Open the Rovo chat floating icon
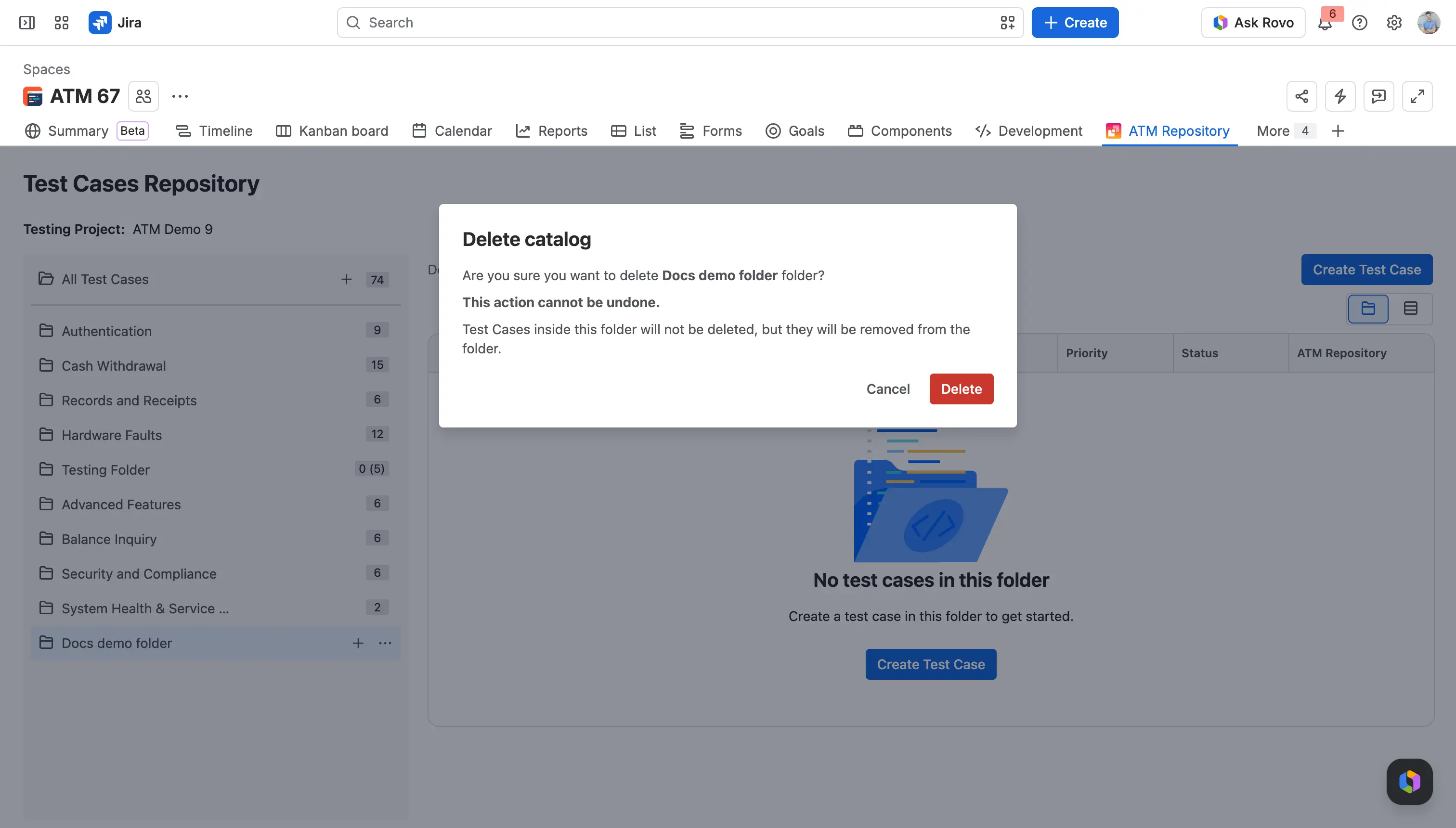Image resolution: width=1456 pixels, height=828 pixels. coord(1409,781)
